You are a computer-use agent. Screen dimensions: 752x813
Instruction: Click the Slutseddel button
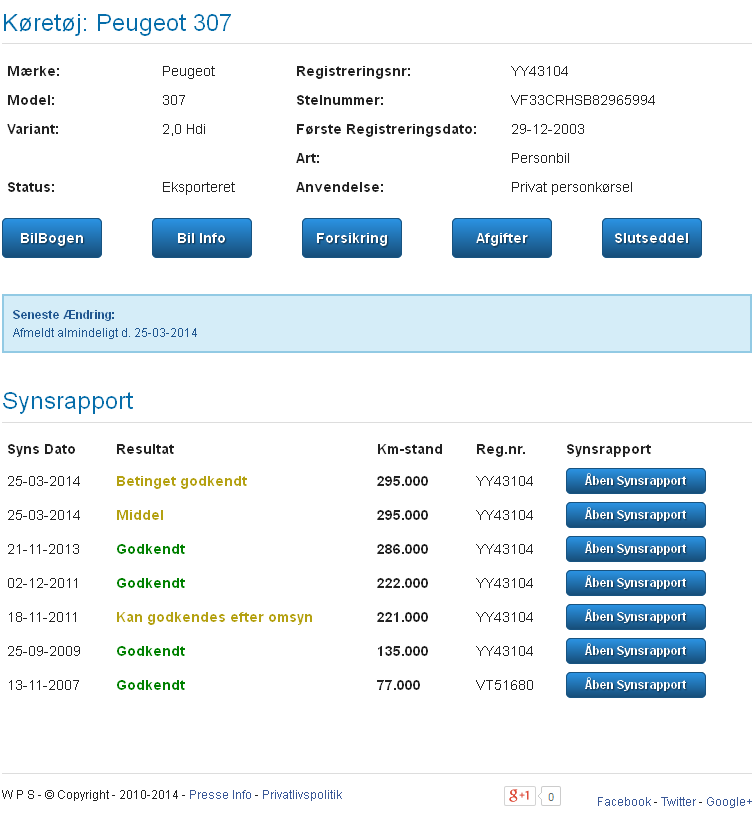[651, 238]
